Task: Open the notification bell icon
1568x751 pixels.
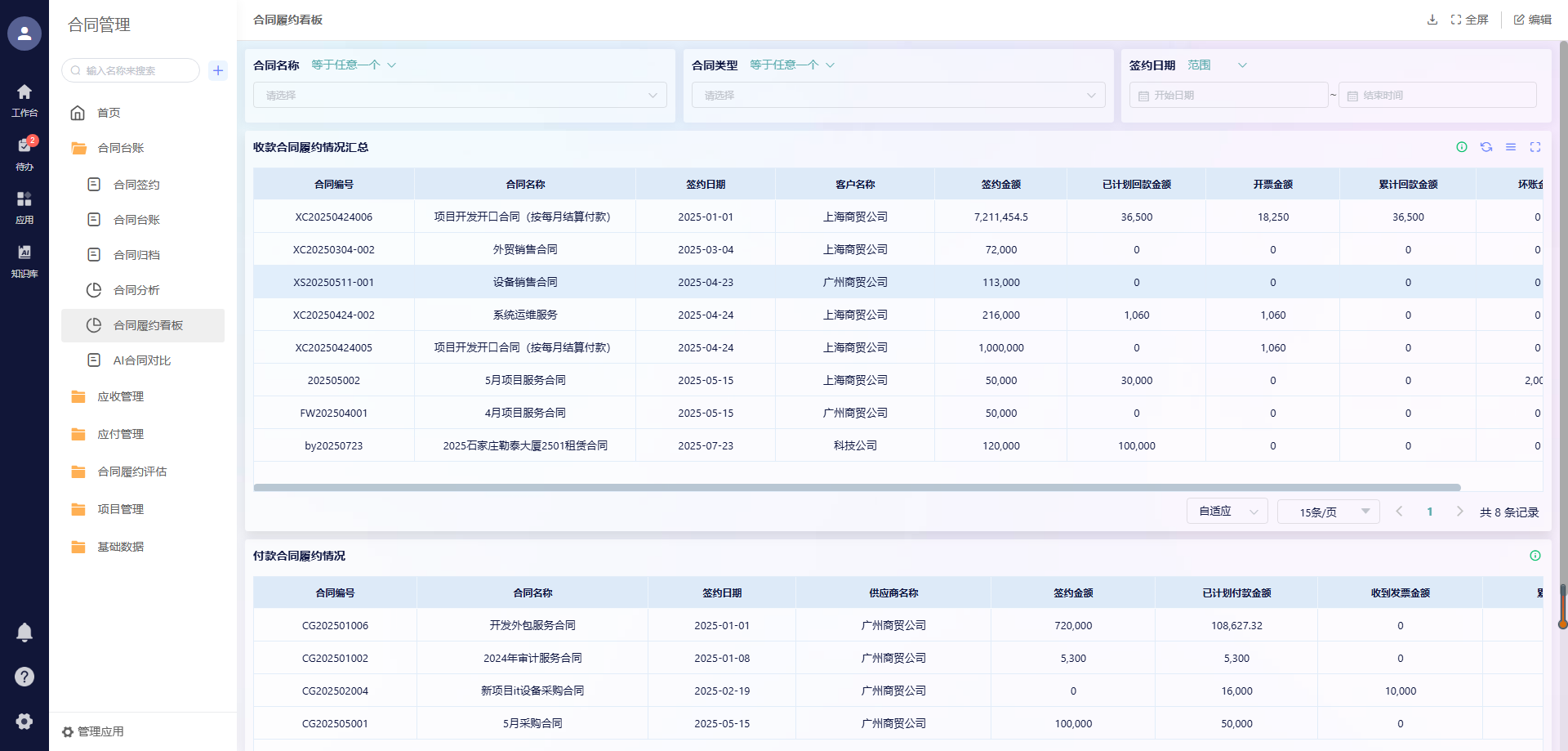Action: pos(24,632)
